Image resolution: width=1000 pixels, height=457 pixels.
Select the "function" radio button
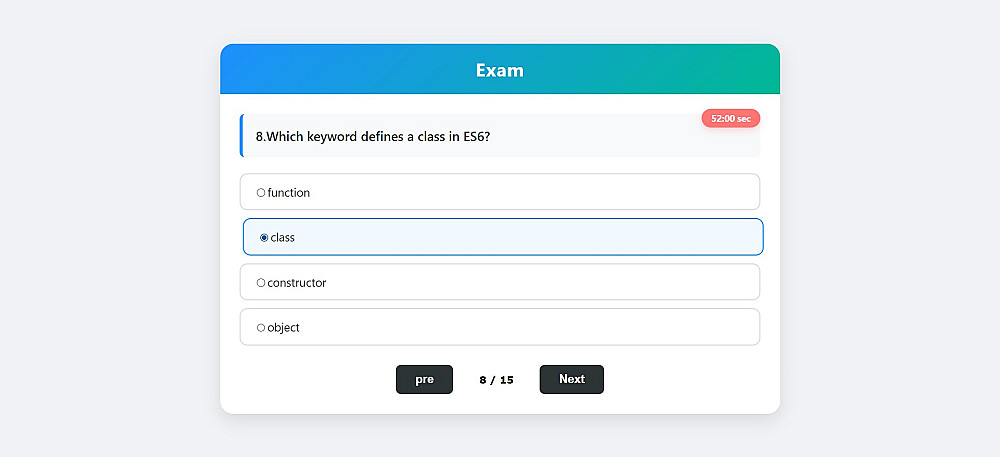pyautogui.click(x=261, y=193)
